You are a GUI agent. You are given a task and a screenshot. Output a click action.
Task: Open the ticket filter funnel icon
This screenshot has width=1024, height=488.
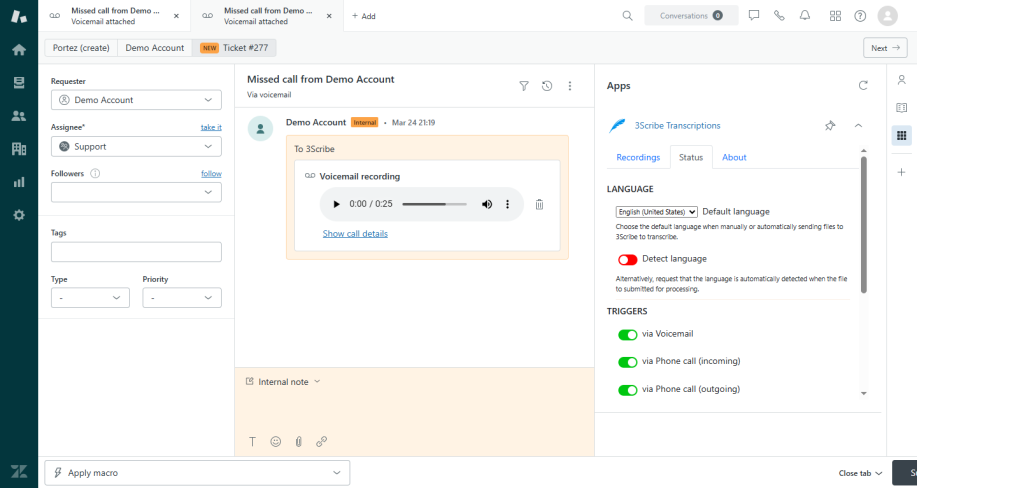524,86
